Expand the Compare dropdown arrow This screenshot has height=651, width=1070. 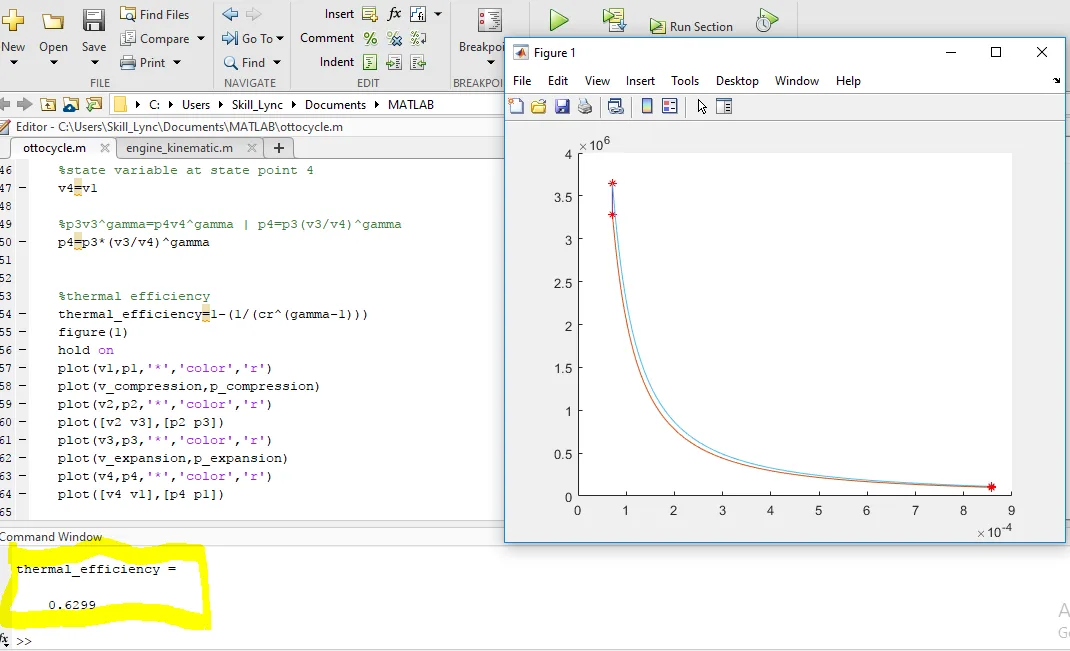[x=201, y=39]
